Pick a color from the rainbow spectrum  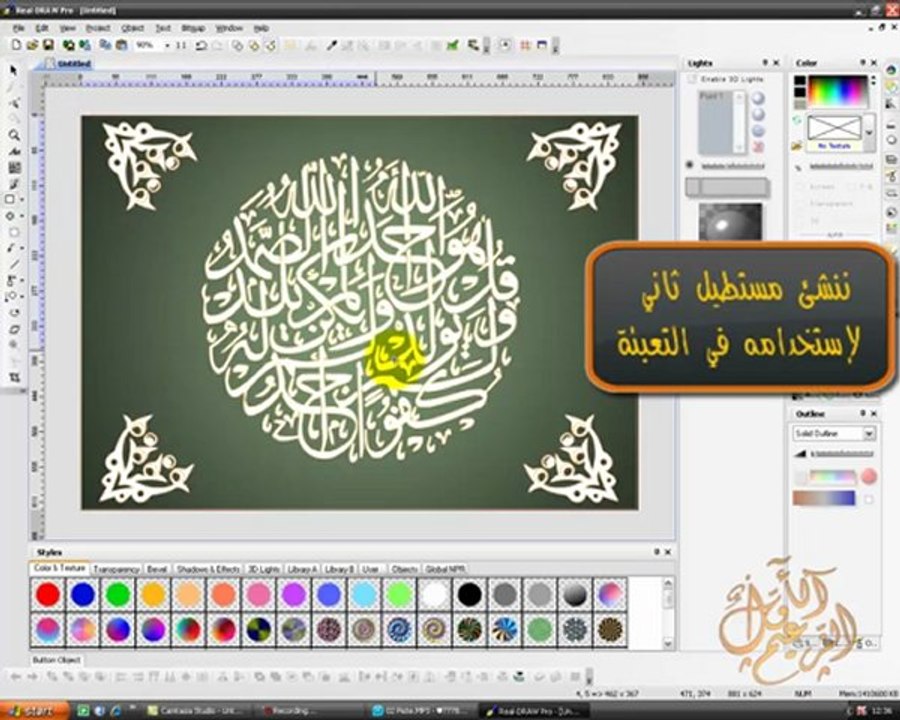point(837,91)
